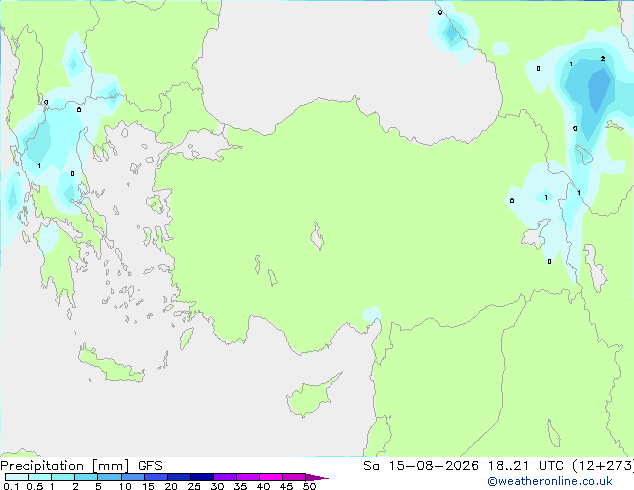Open the weatheronline.co.uk copyright link
The image size is (634, 490).
coord(550,481)
